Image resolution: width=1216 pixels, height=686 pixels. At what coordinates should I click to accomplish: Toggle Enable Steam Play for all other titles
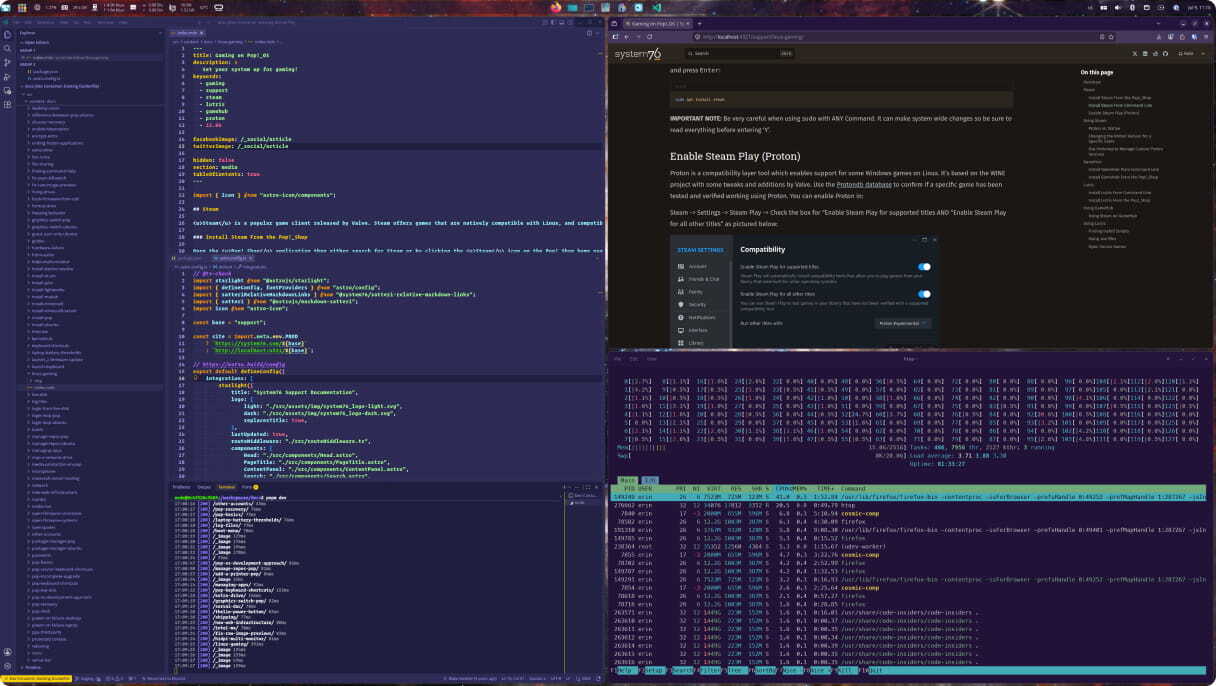(924, 294)
